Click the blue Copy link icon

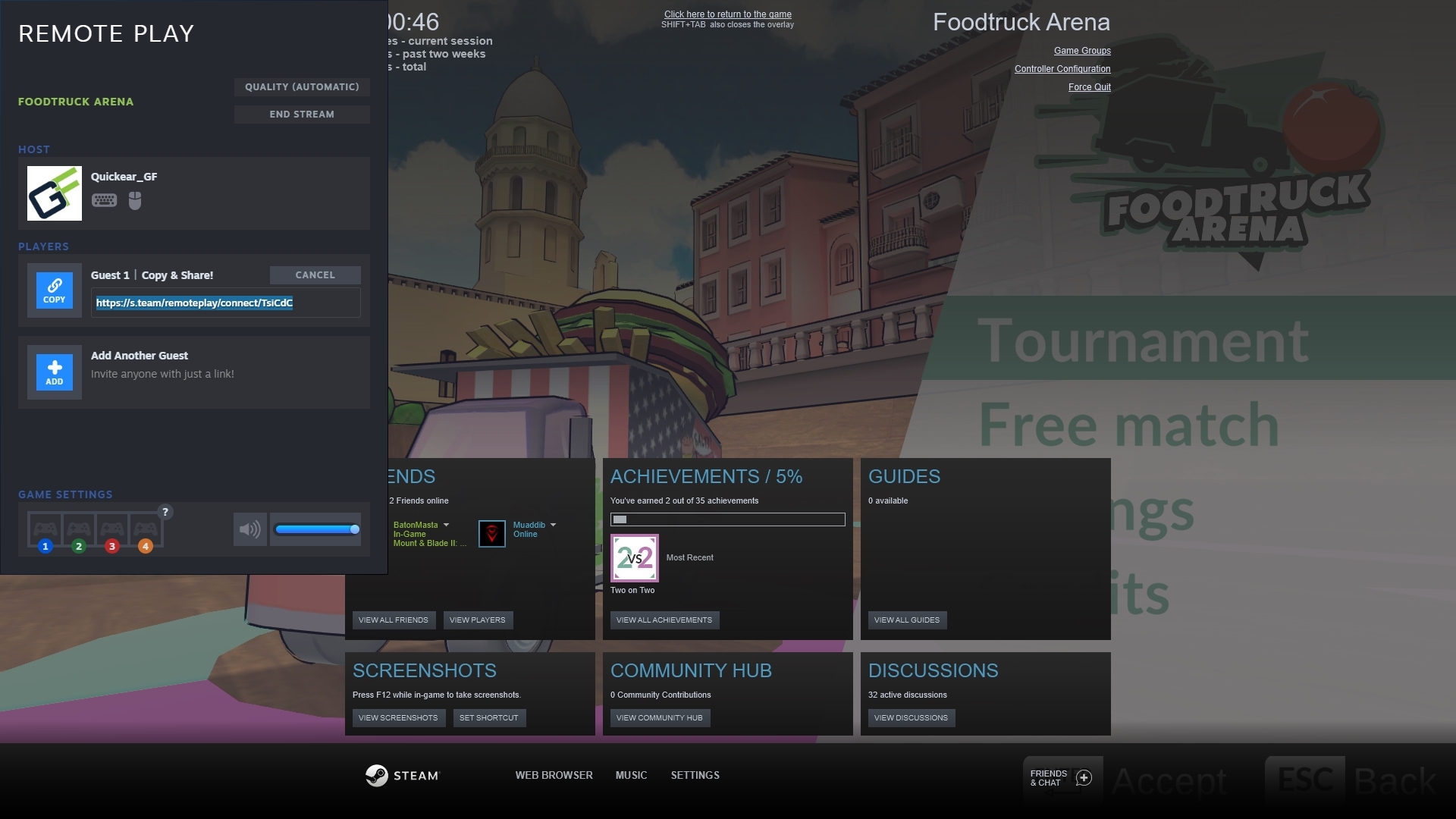pos(55,290)
